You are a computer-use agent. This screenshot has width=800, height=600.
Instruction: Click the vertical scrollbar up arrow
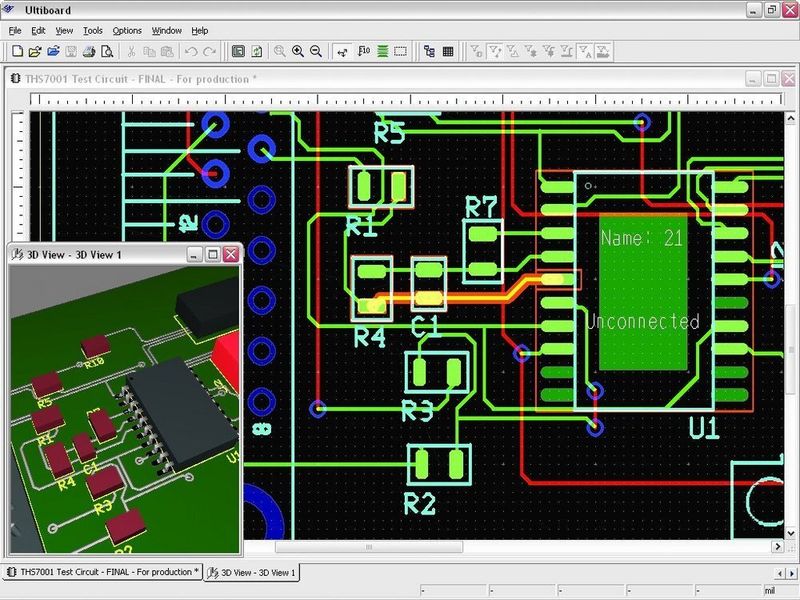click(x=790, y=119)
